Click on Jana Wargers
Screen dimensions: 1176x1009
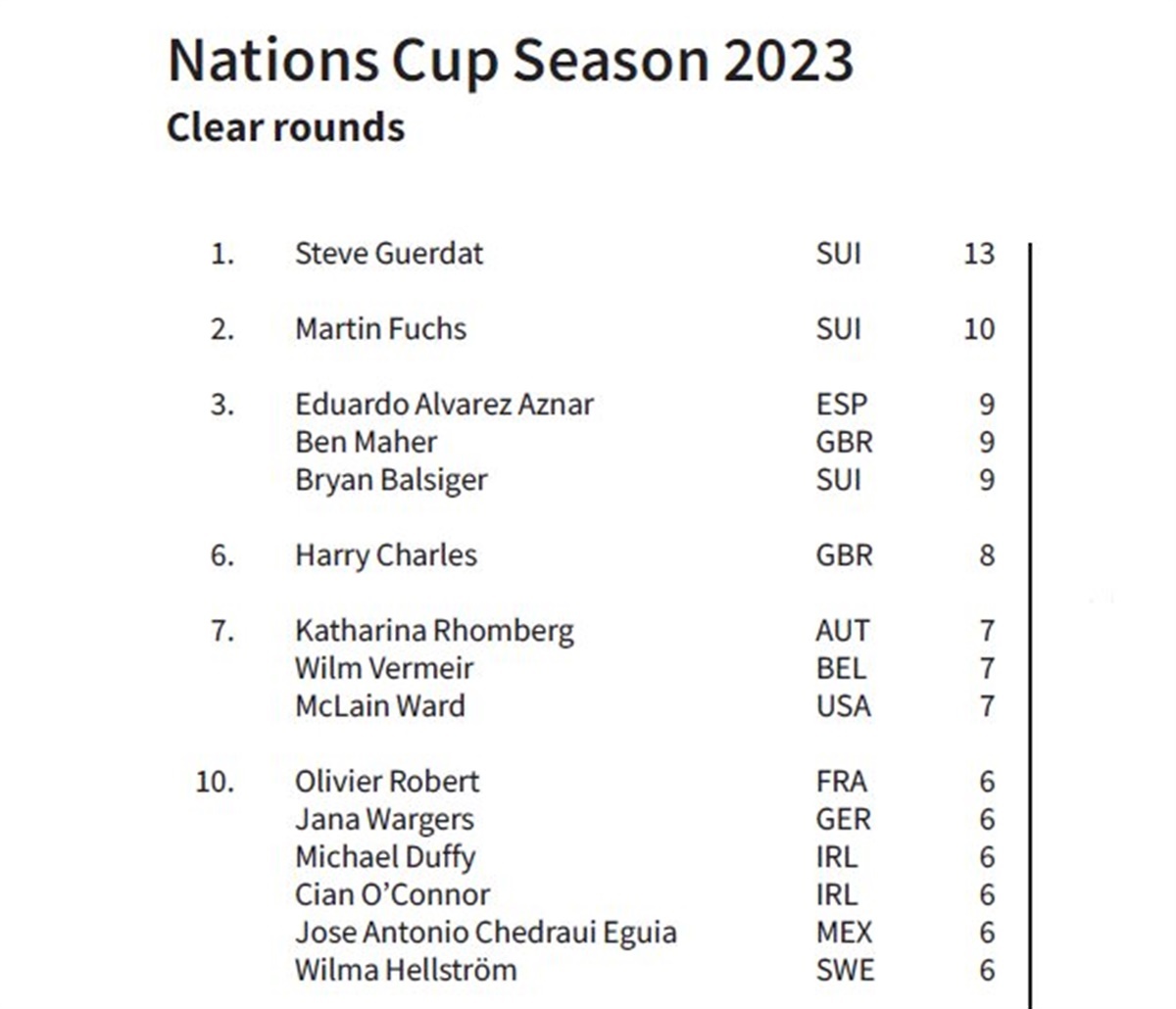(384, 819)
